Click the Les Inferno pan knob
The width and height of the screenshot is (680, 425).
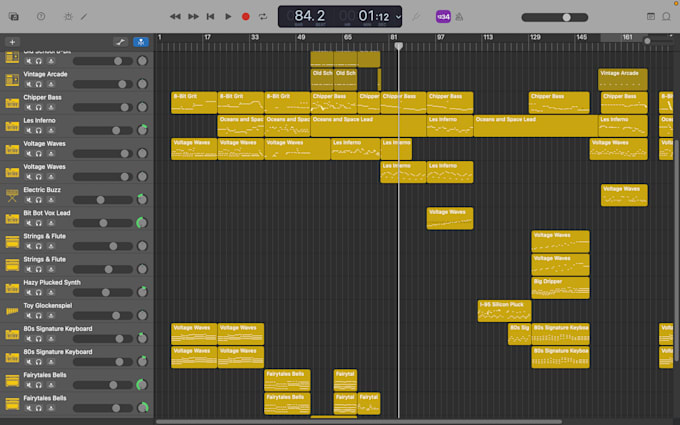click(x=142, y=130)
